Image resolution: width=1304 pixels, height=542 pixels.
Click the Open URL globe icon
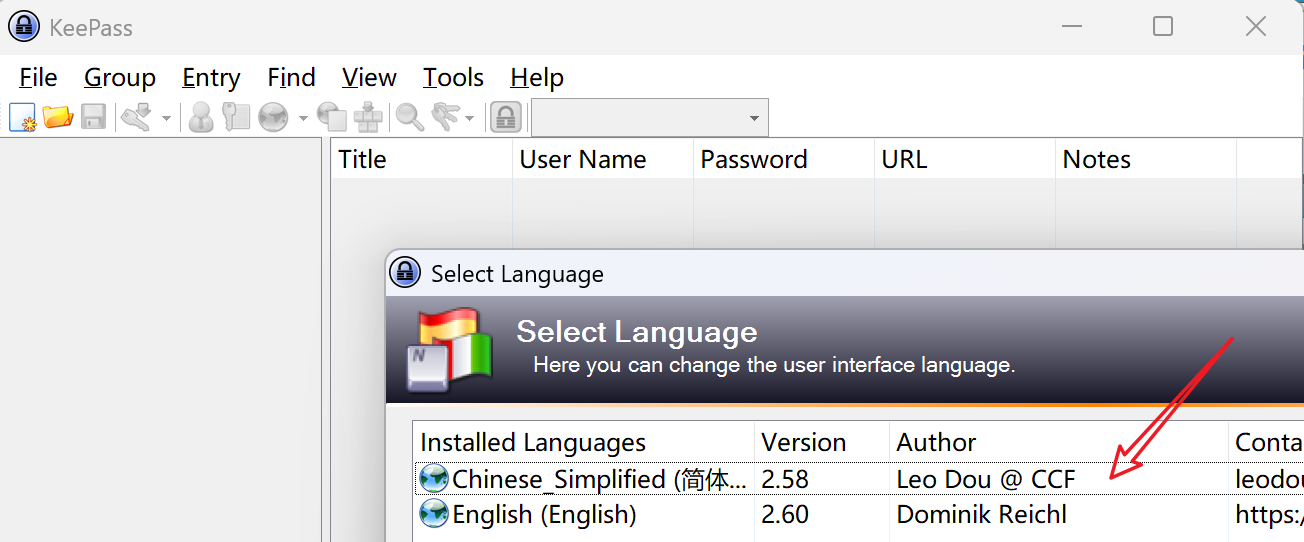pyautogui.click(x=273, y=117)
